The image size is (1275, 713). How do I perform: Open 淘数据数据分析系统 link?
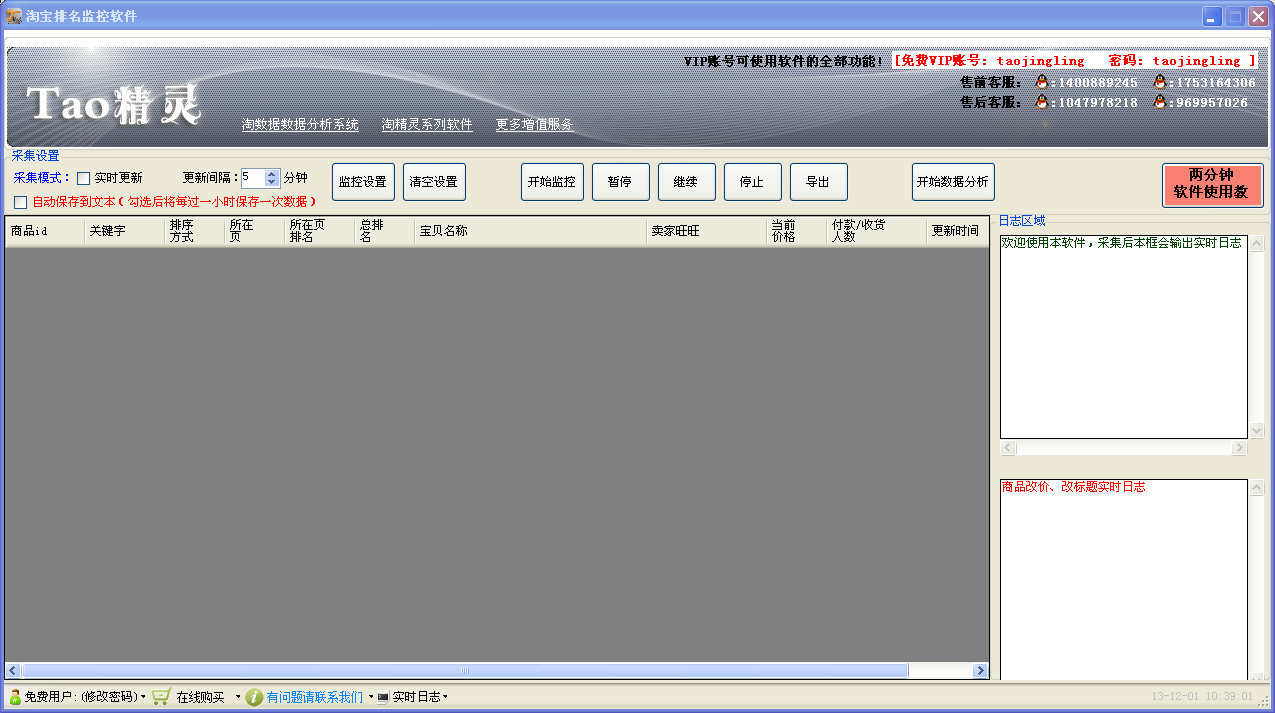click(x=300, y=125)
